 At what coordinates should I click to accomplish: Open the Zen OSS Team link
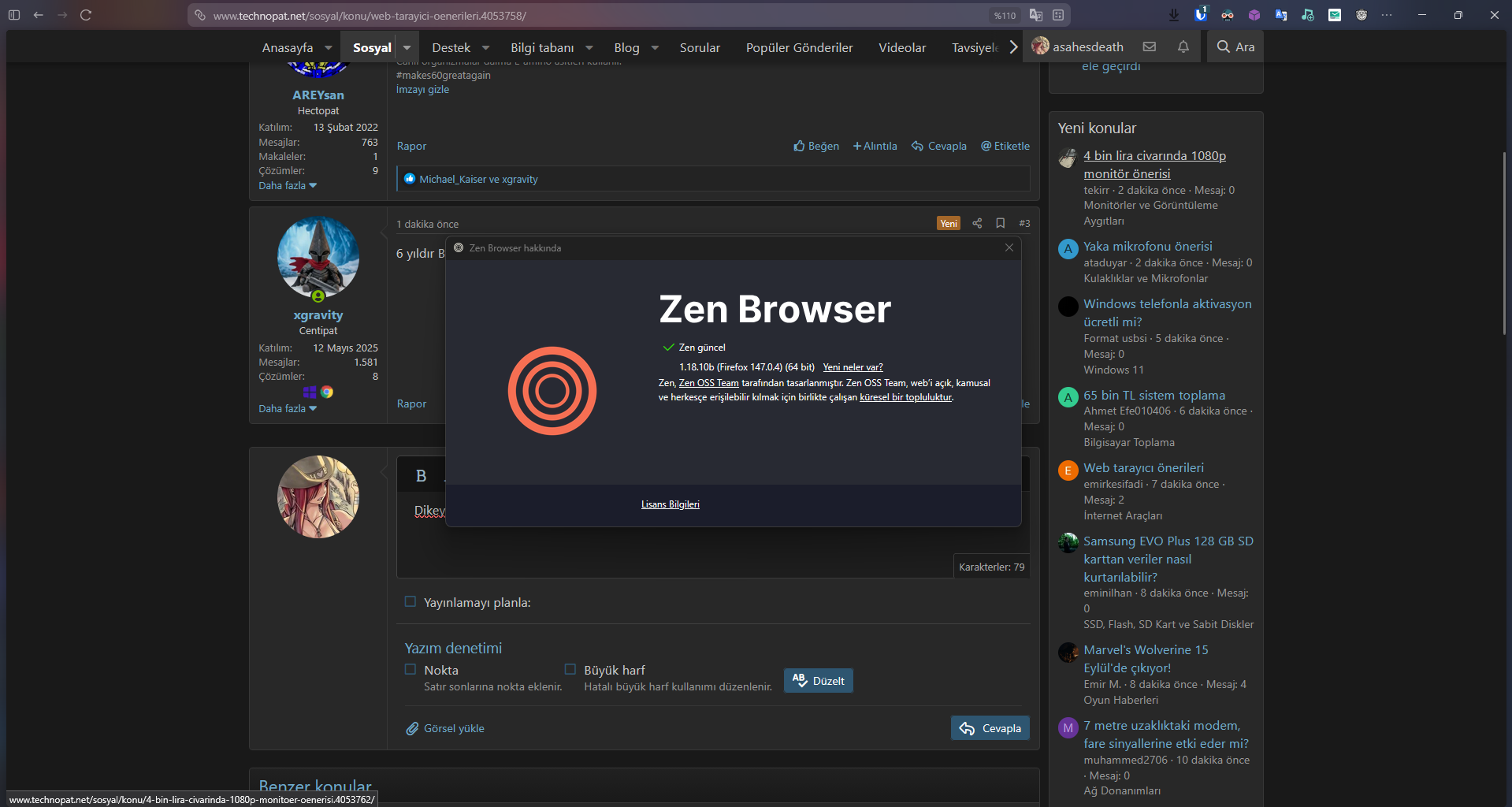pyautogui.click(x=709, y=383)
